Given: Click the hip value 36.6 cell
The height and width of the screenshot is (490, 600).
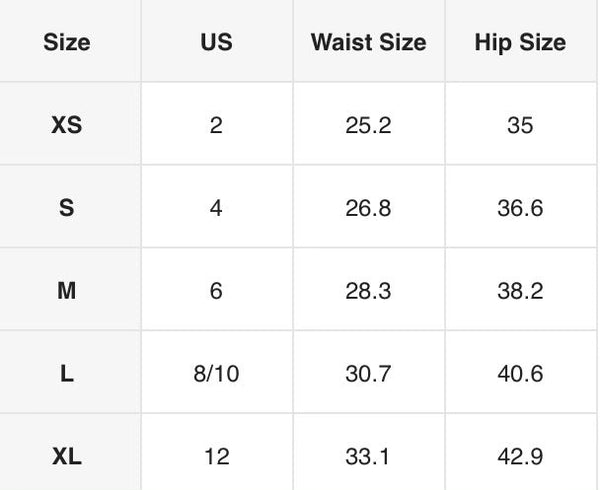Looking at the screenshot, I should (520, 208).
